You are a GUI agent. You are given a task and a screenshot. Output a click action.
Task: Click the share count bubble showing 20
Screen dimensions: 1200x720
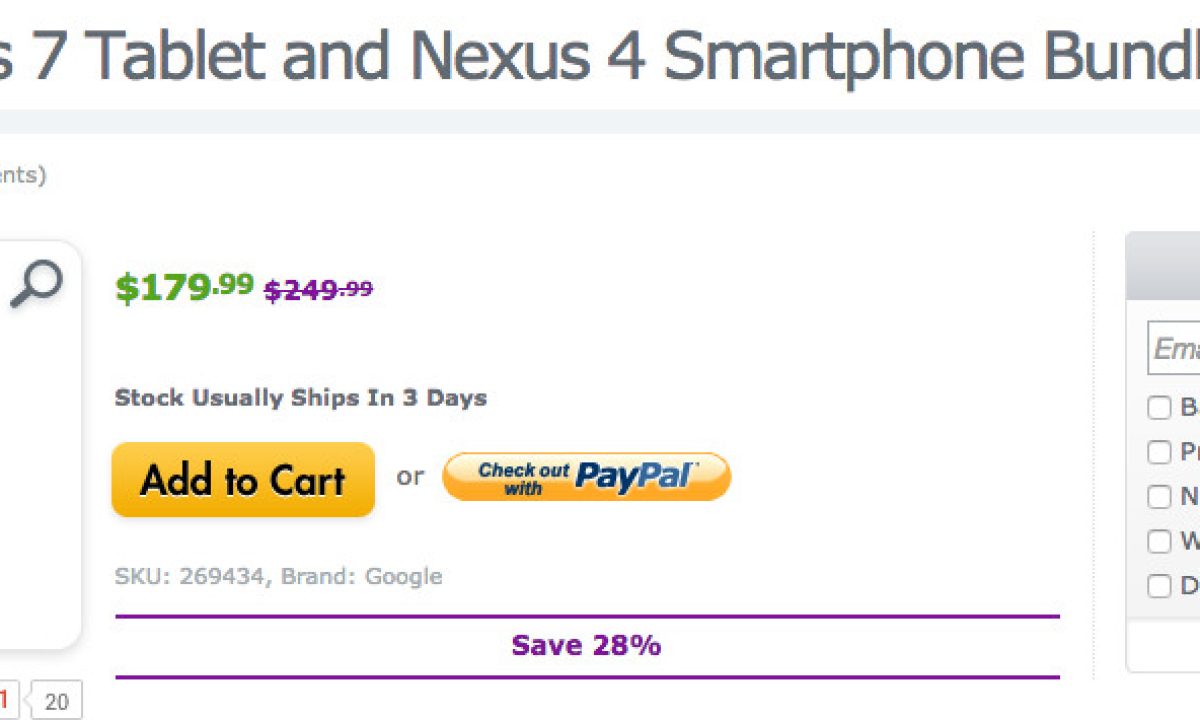tap(56, 702)
